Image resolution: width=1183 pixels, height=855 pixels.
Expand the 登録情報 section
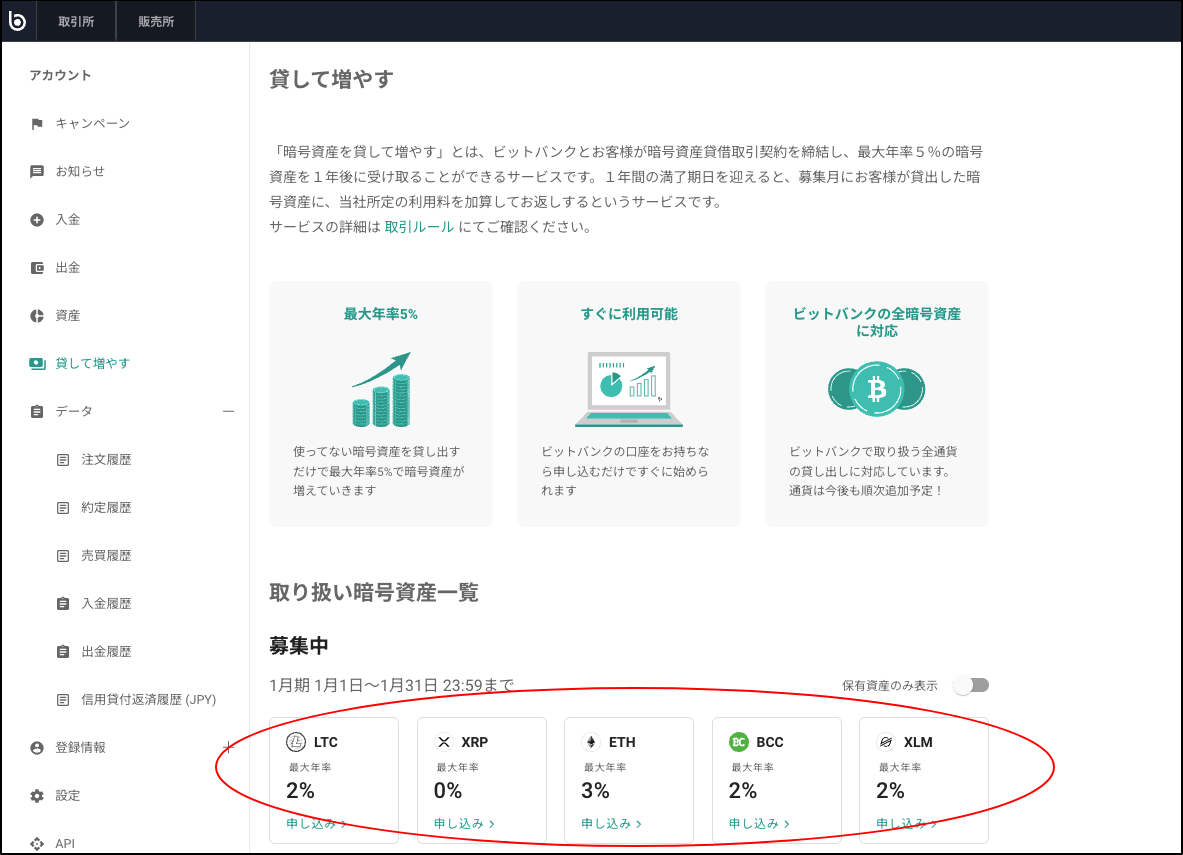click(229, 747)
